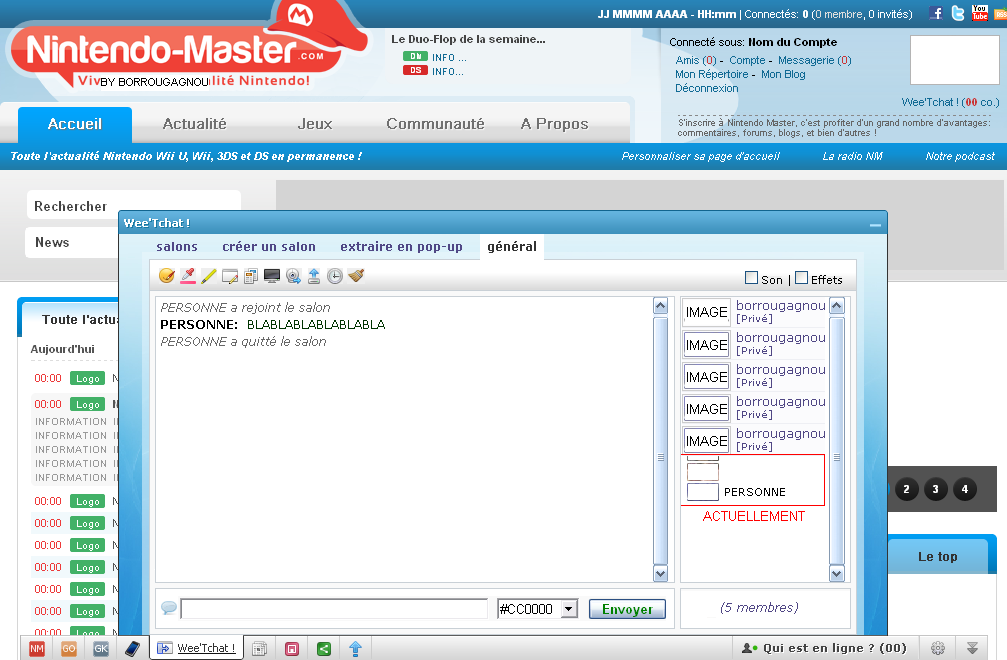
Task: Open Mon Répertoire link
Action: click(712, 74)
